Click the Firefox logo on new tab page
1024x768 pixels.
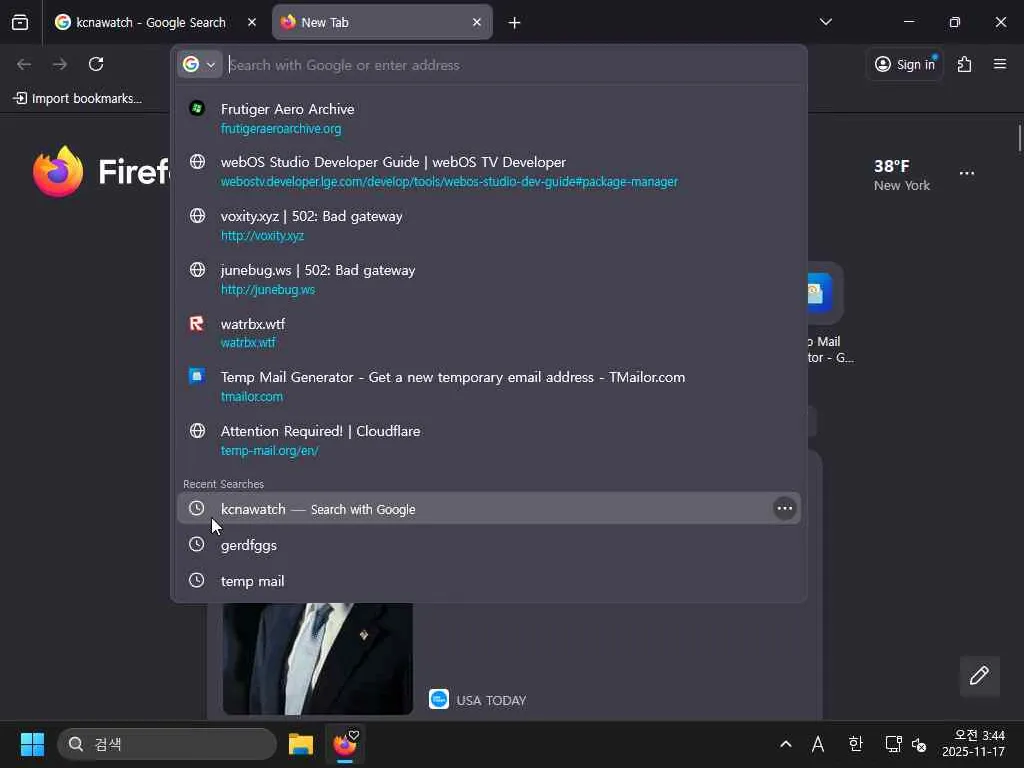click(58, 171)
